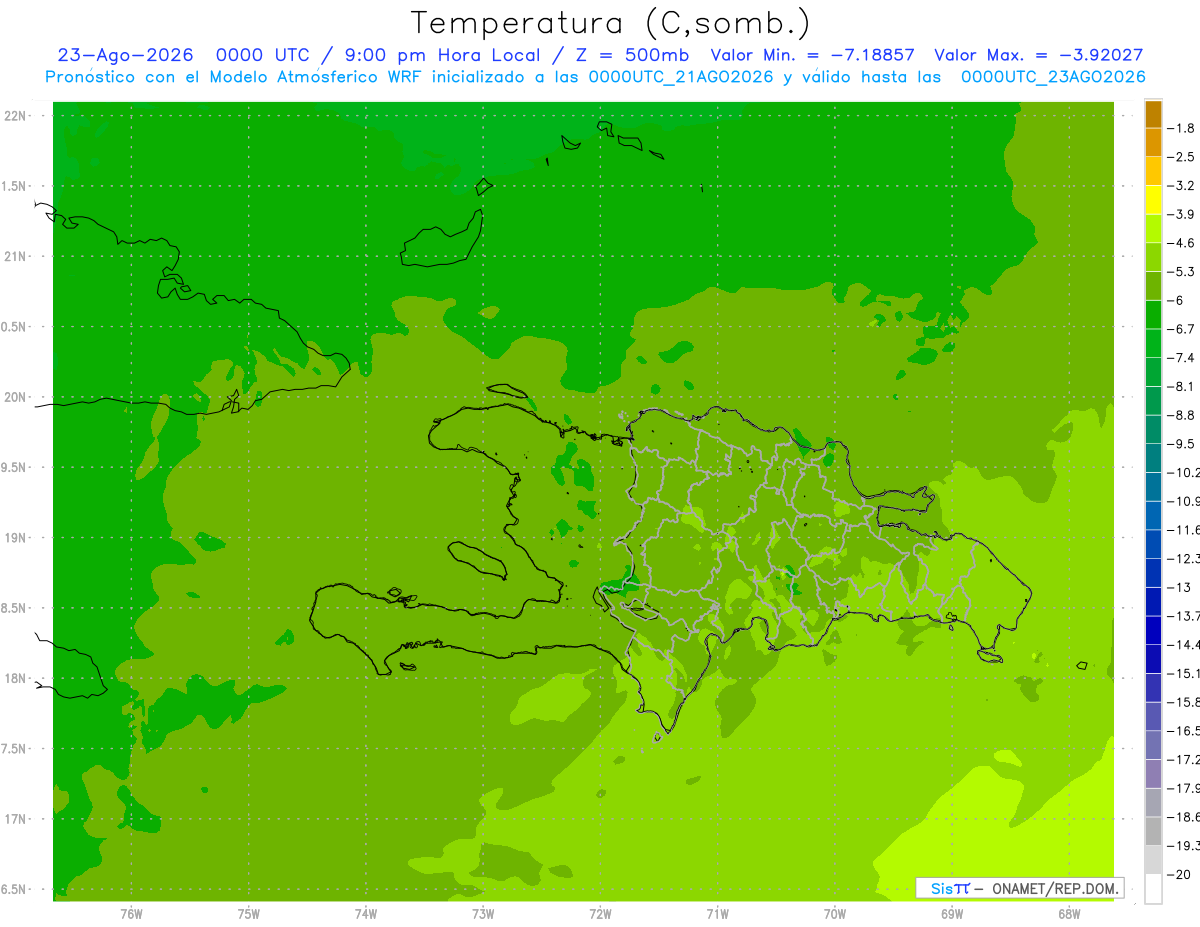Screen dimensions: 1200x927
Task: Click "Valor Max. = -3.92027" readout
Action: pos(1038,55)
